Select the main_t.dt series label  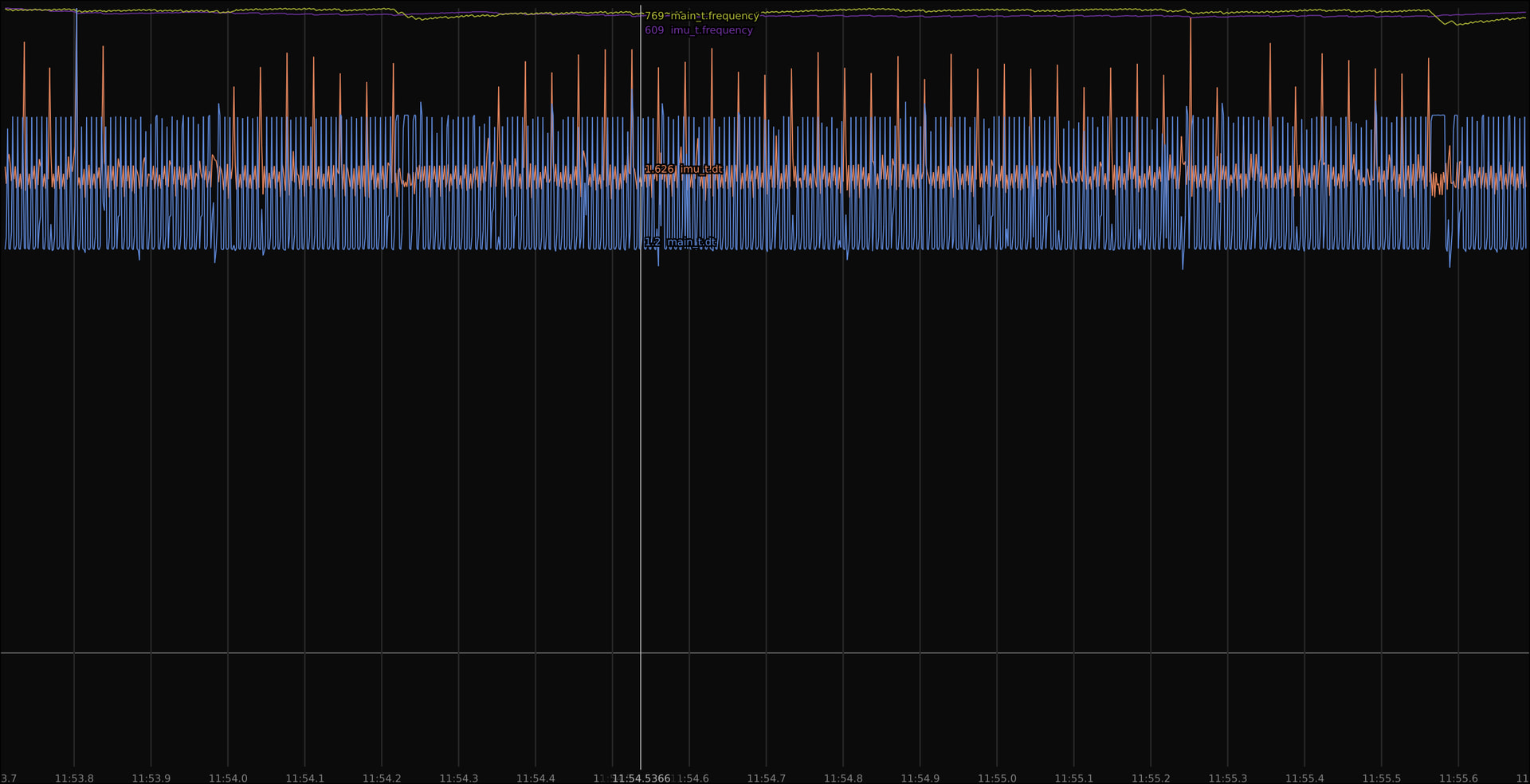[691, 242]
